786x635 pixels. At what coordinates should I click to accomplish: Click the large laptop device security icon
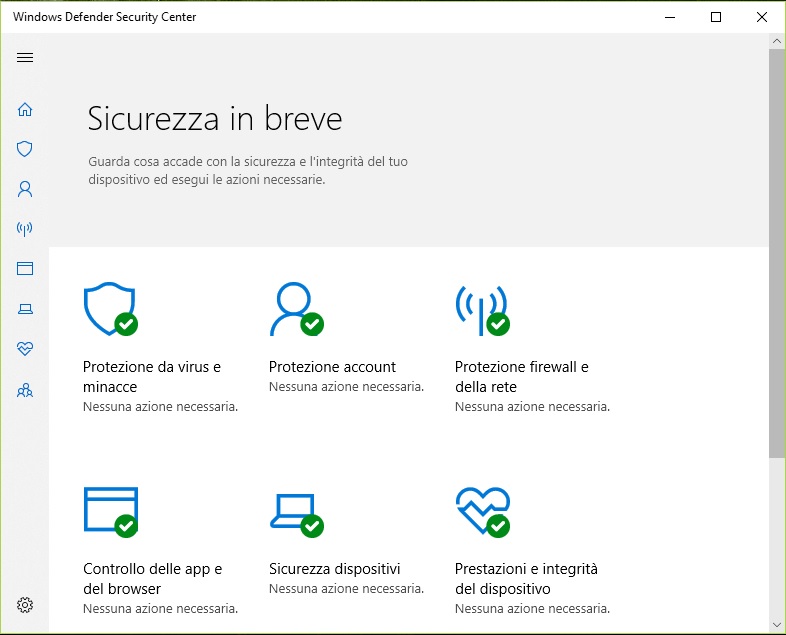coord(297,515)
